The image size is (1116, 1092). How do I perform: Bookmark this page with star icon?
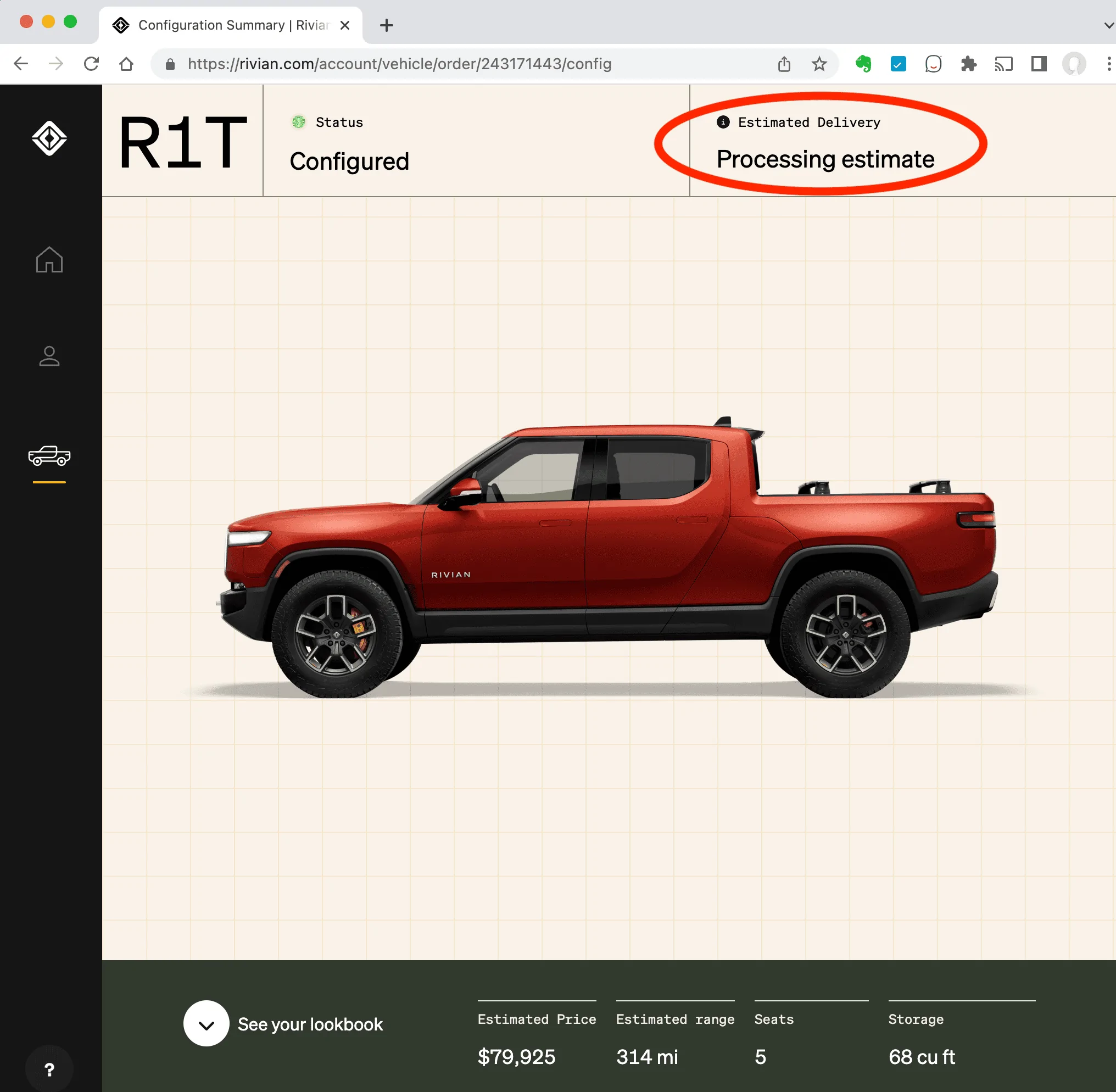819,64
